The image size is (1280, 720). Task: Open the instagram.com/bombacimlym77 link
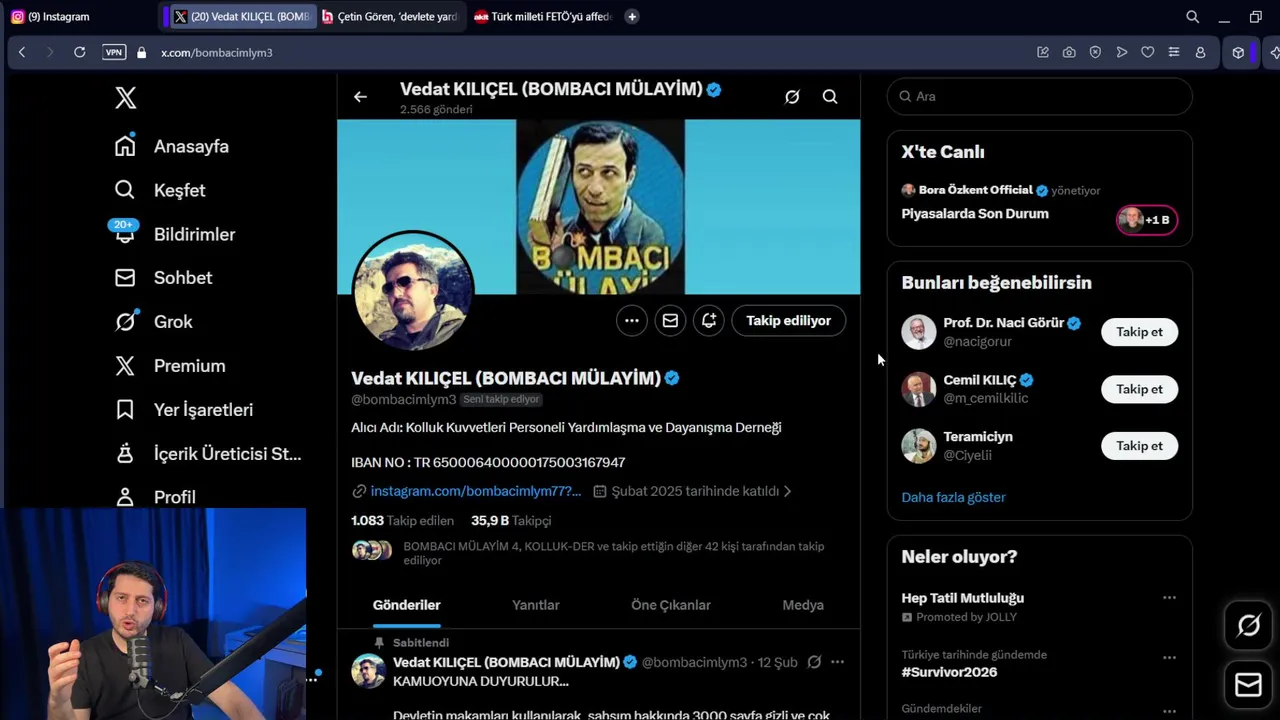pyautogui.click(x=475, y=491)
